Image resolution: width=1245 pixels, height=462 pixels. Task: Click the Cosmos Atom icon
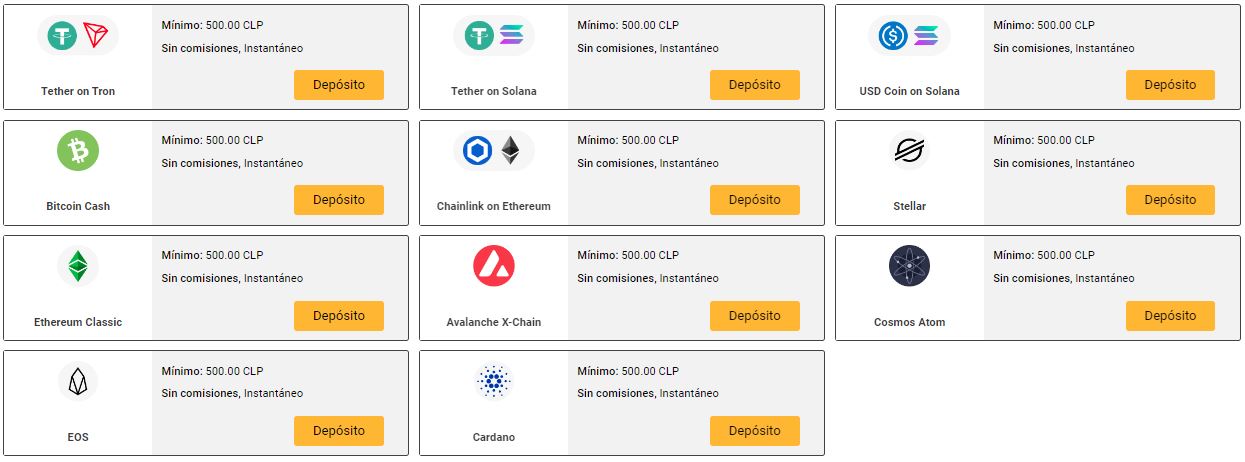909,266
